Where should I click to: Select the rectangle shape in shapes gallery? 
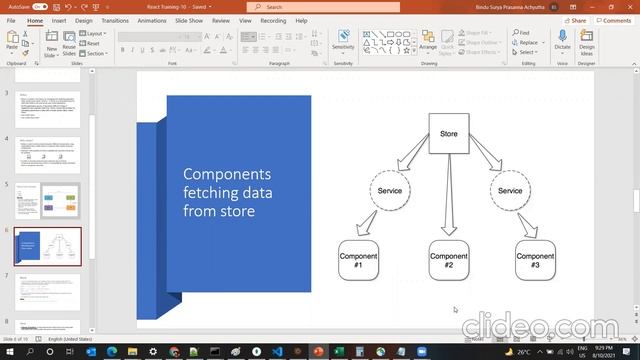click(x=391, y=34)
